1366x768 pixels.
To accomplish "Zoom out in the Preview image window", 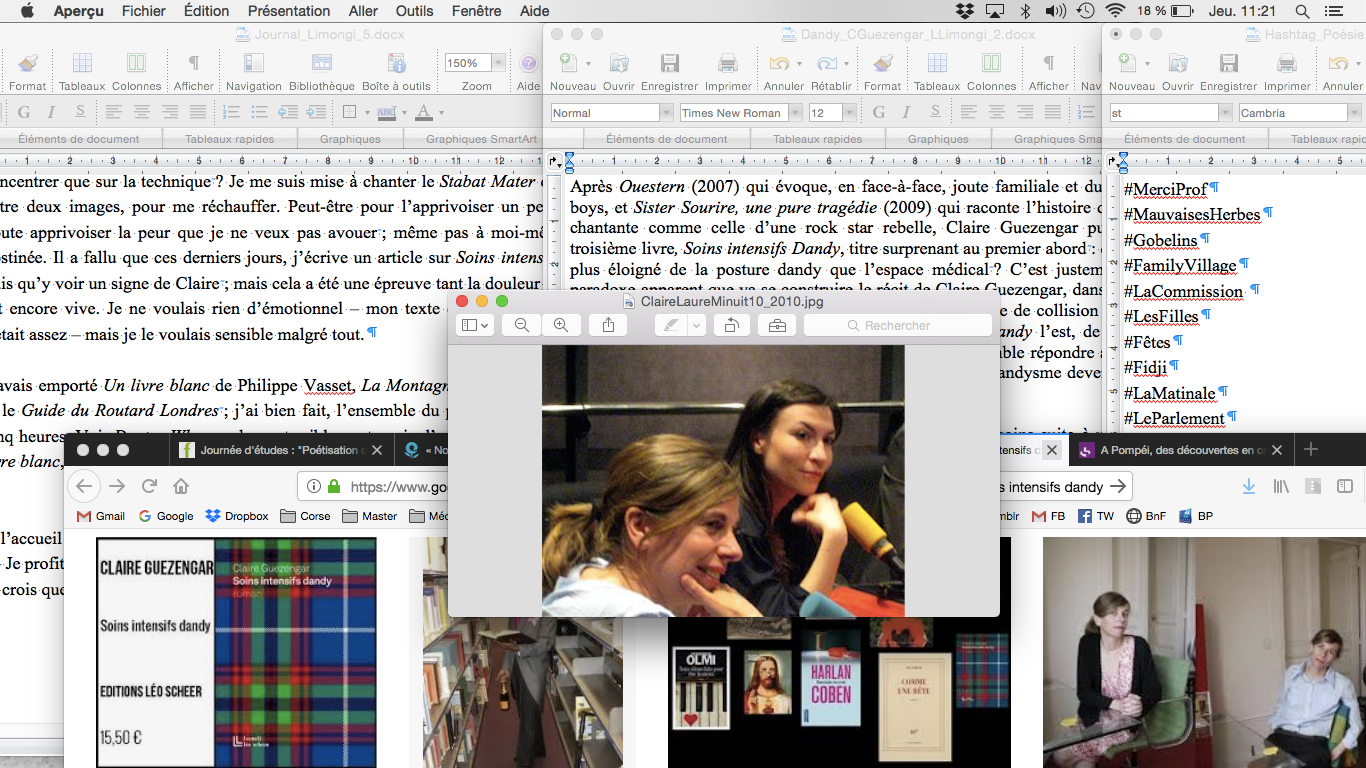I will tap(521, 325).
